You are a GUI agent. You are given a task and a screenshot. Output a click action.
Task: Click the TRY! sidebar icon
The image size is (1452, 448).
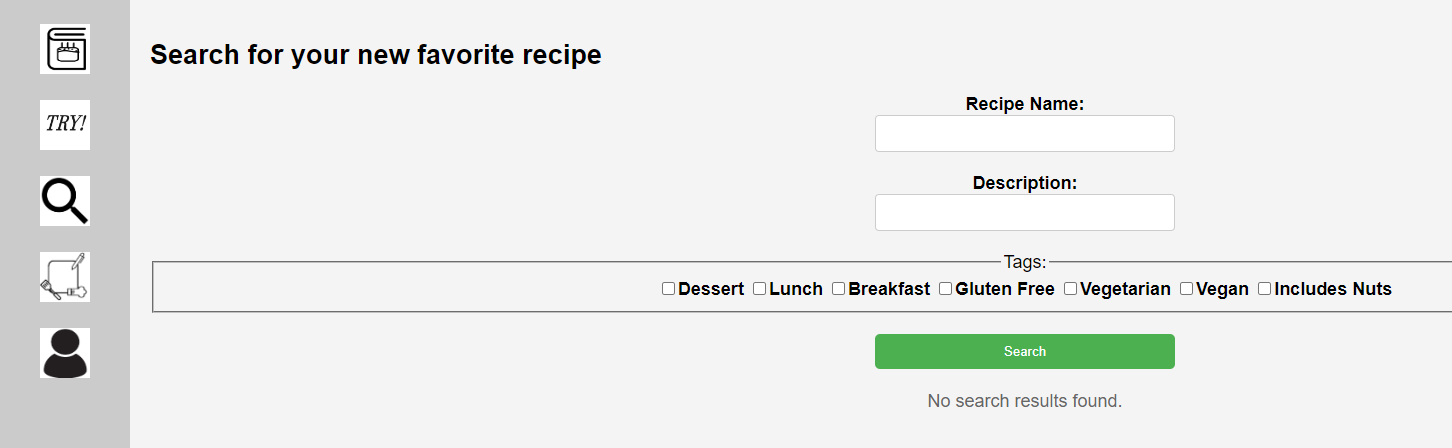(x=65, y=125)
